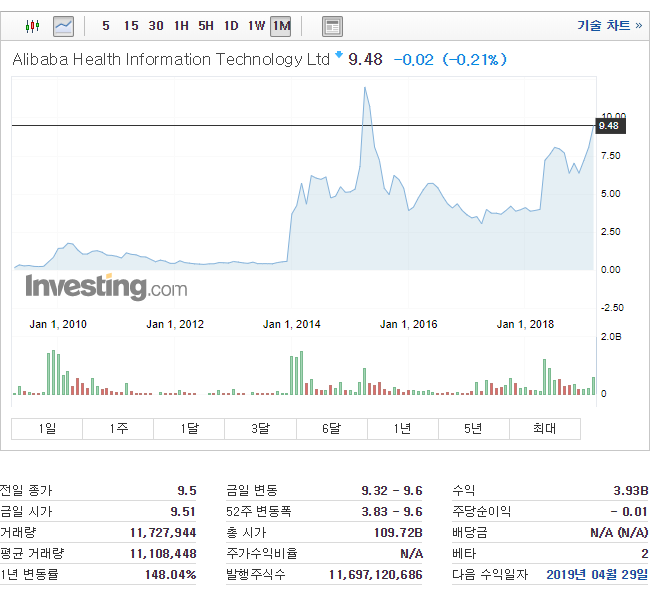Click the 평균 거래량 value 11,108,448
659x598 pixels.
[163, 553]
